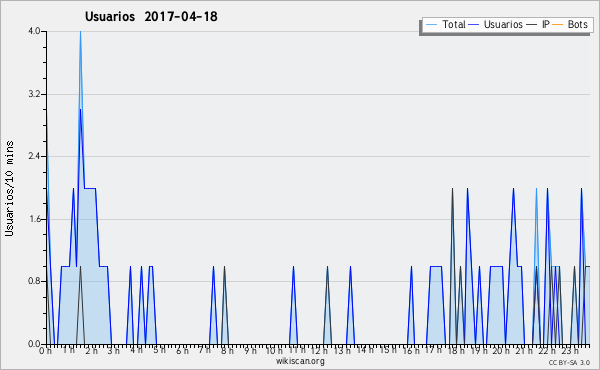Click the x-axis label '7 h'
The width and height of the screenshot is (600, 370).
205,350
